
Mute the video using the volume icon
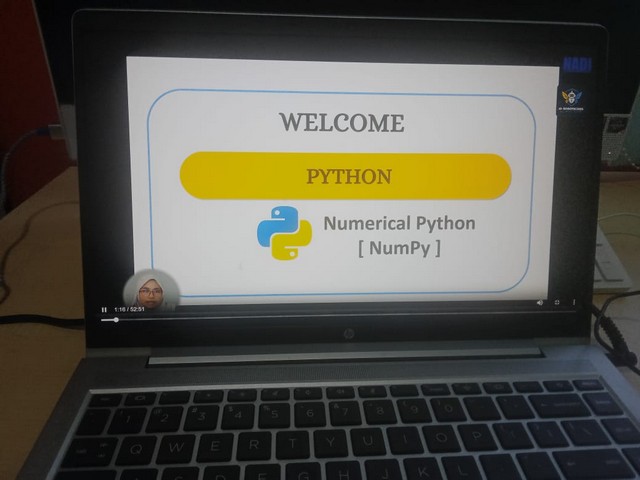(540, 302)
